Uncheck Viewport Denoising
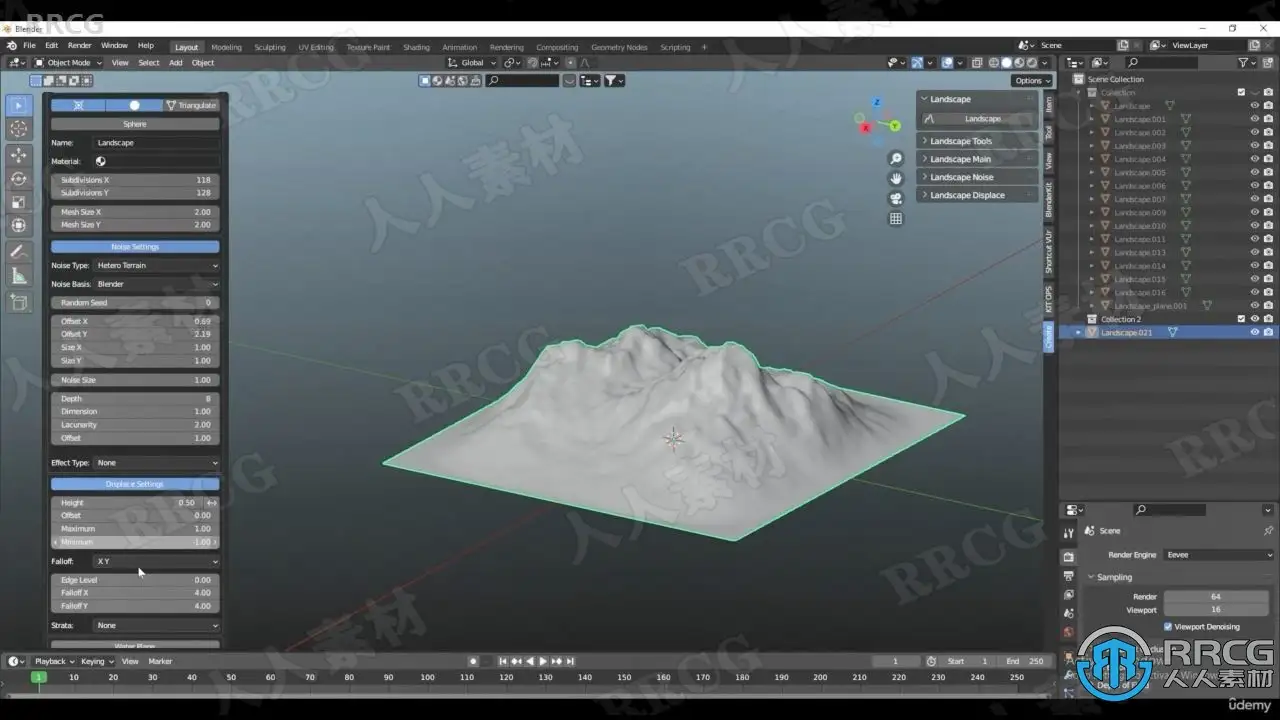 coord(1168,627)
